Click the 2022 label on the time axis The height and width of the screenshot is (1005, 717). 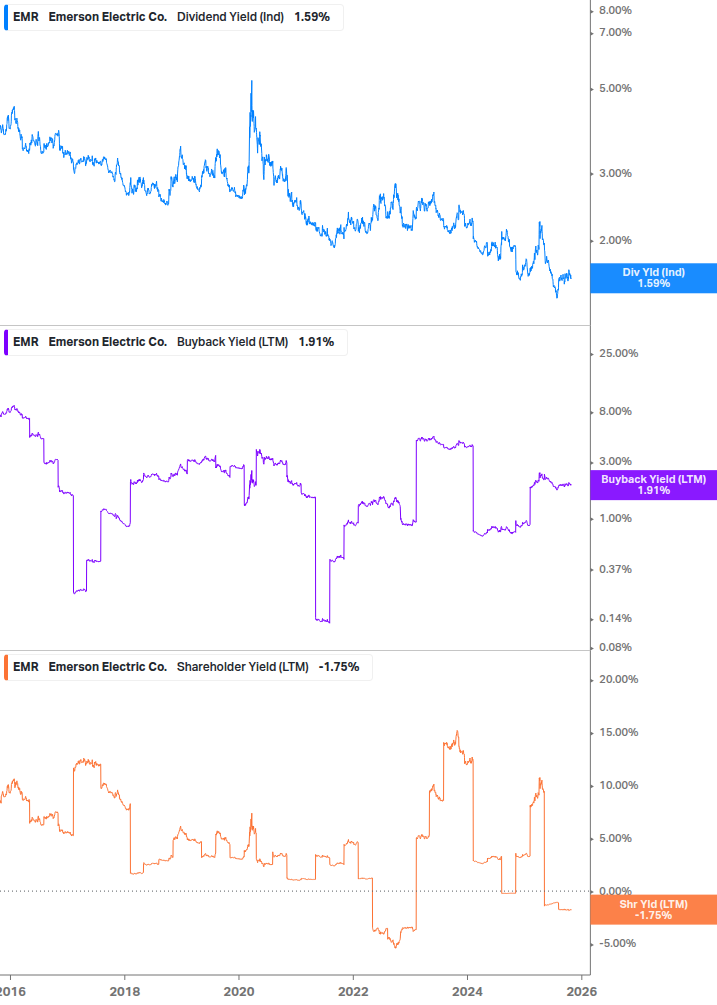[x=353, y=991]
